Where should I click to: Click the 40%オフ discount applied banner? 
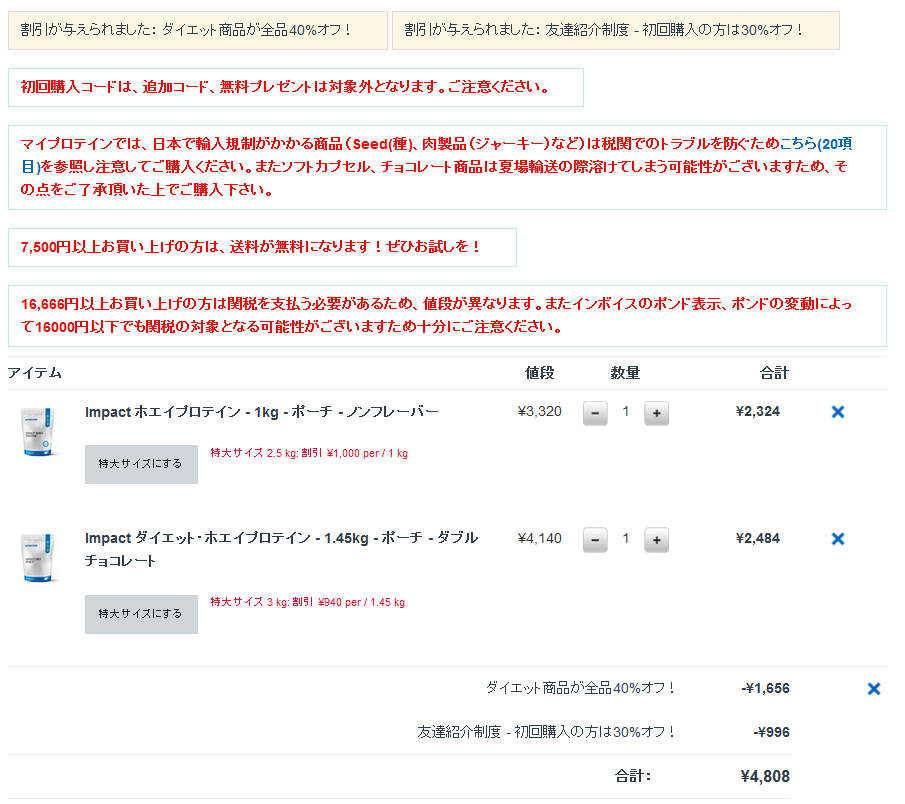point(197,30)
